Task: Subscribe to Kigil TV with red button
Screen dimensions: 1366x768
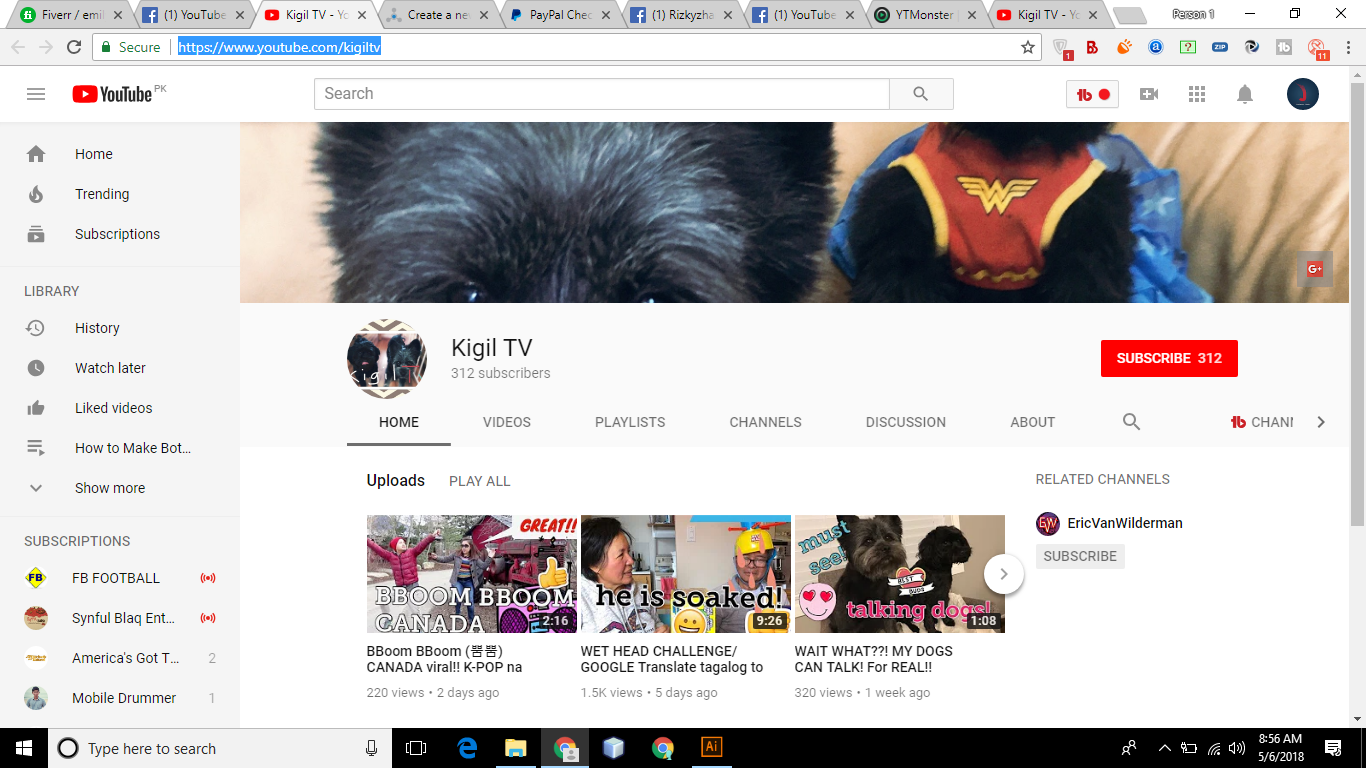Action: tap(1169, 358)
